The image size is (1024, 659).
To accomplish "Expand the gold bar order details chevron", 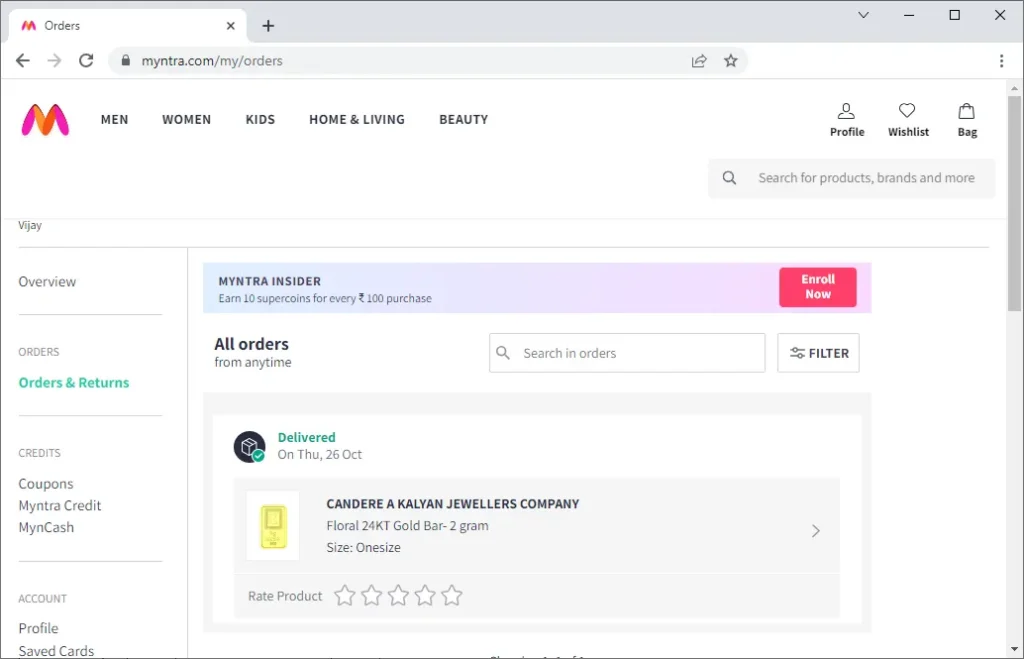I will pyautogui.click(x=816, y=531).
